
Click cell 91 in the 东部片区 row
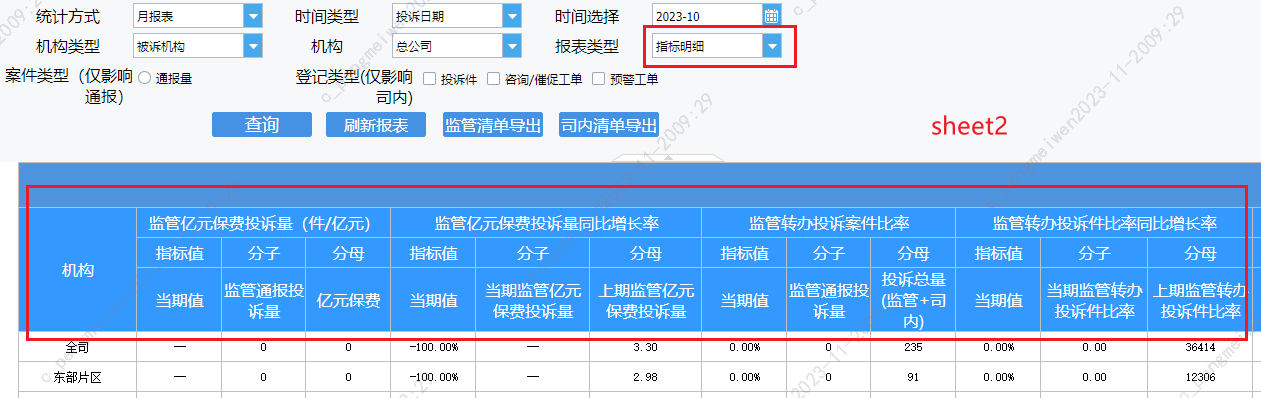coord(913,376)
